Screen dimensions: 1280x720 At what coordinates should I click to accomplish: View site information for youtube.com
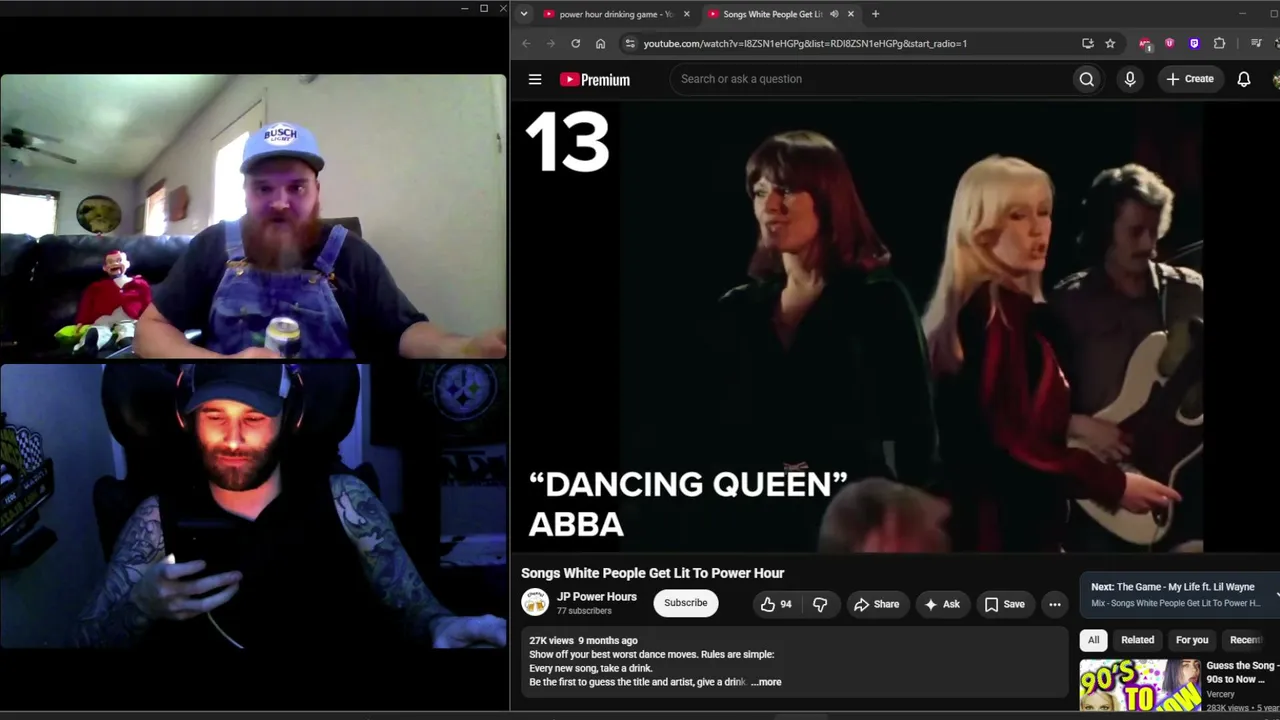coord(629,44)
